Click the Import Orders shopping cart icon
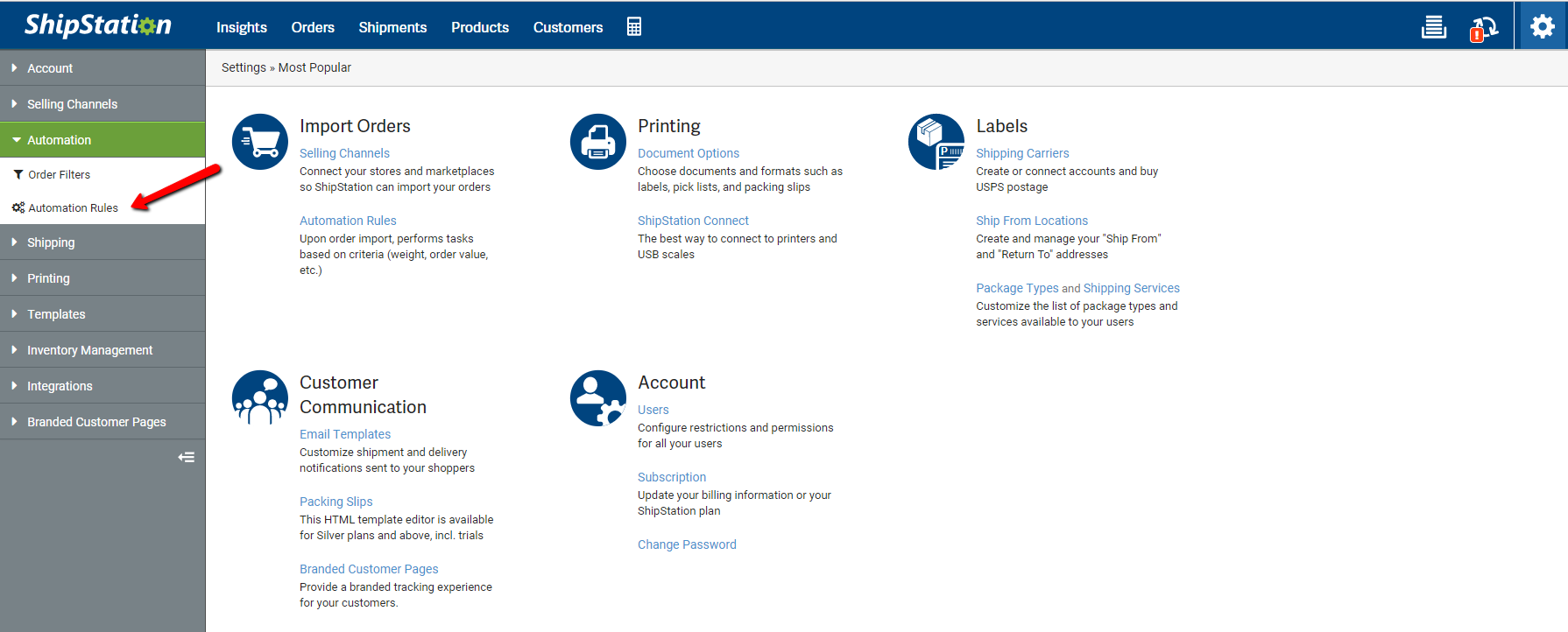This screenshot has width=1568, height=632. pyautogui.click(x=260, y=142)
